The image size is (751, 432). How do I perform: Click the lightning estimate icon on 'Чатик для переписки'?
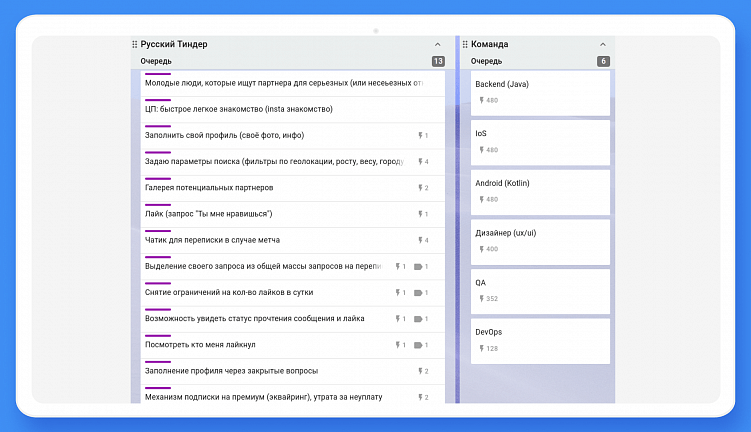(x=420, y=240)
